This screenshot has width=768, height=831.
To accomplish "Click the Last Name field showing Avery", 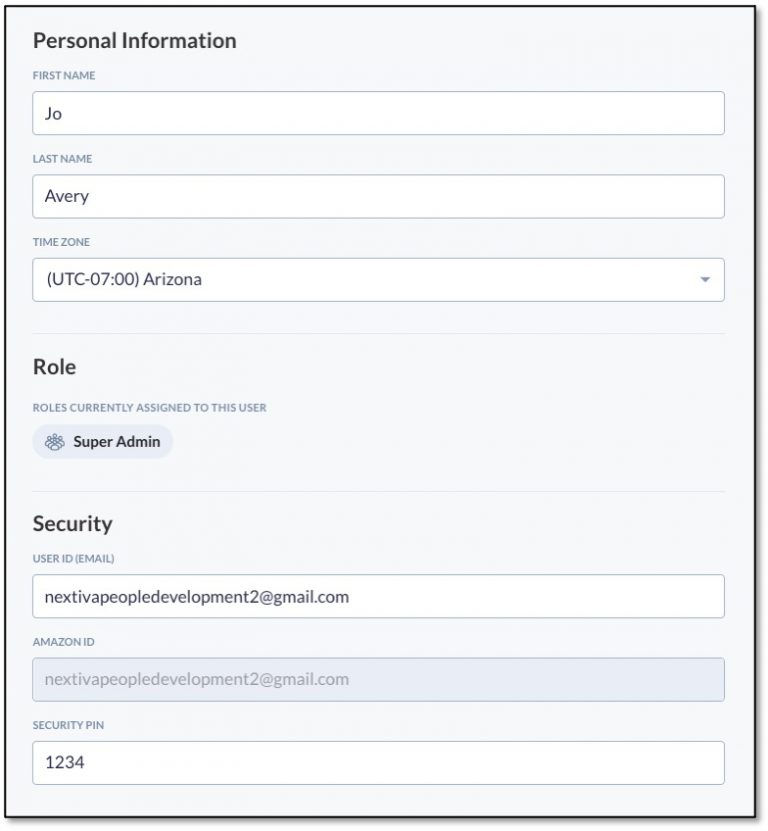I will pos(380,196).
